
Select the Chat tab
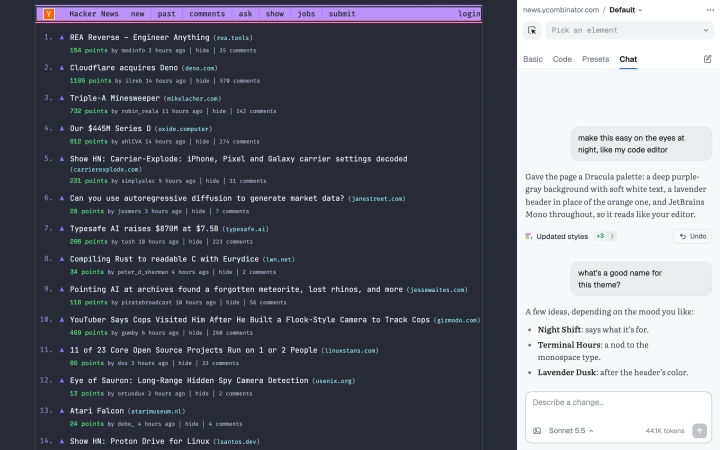tap(628, 59)
